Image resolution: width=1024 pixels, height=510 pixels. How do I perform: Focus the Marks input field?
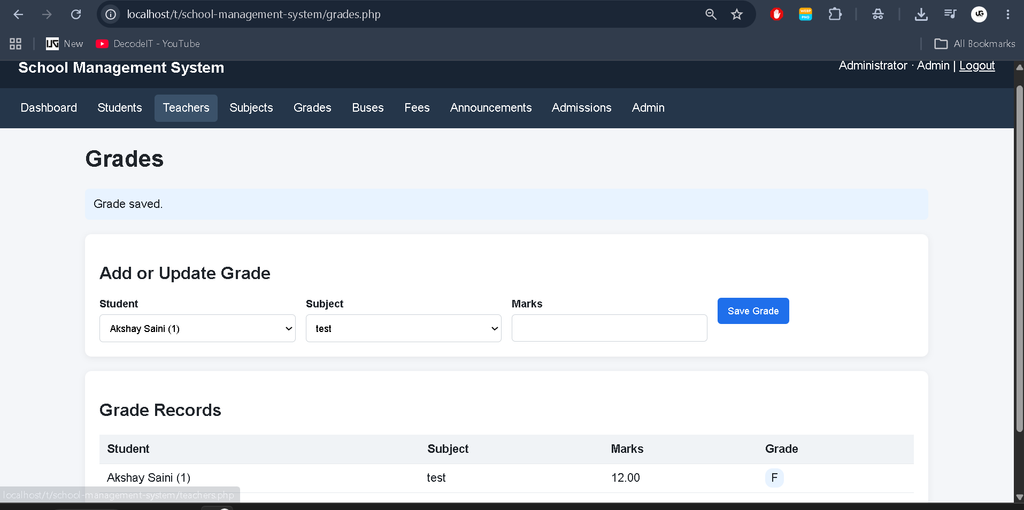click(609, 328)
